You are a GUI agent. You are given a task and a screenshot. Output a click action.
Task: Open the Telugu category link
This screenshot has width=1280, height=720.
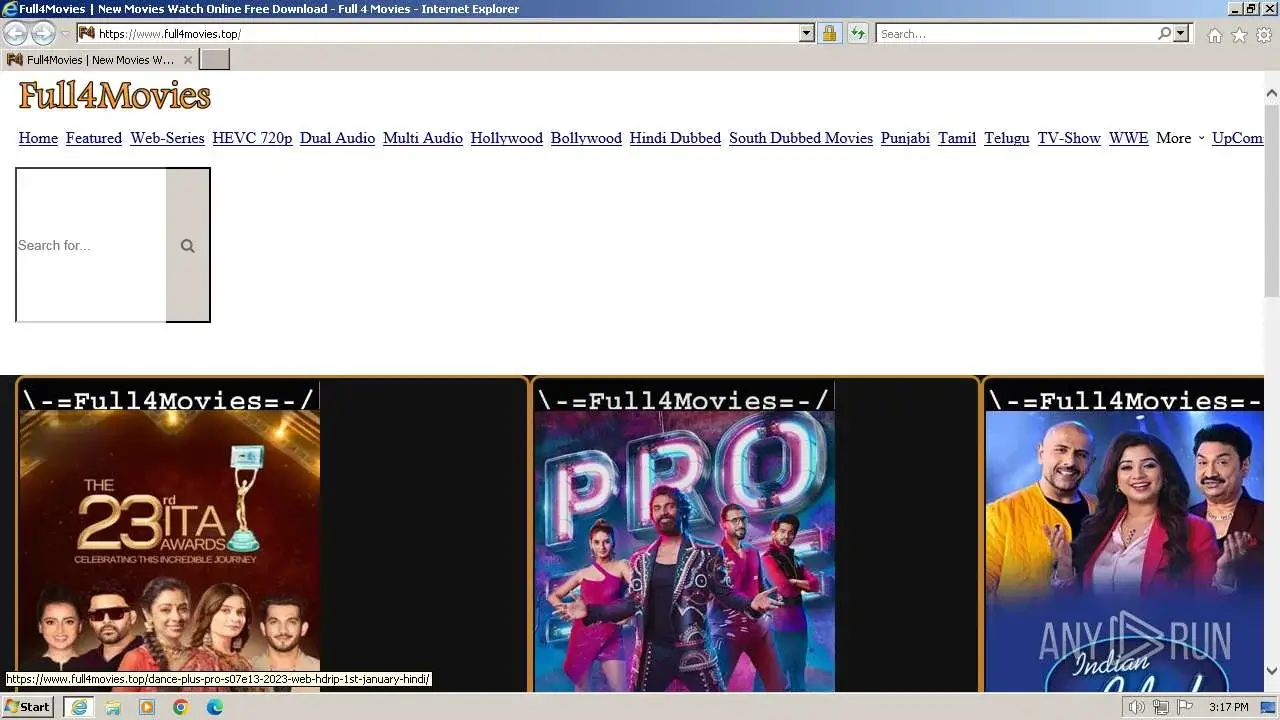click(x=1006, y=138)
